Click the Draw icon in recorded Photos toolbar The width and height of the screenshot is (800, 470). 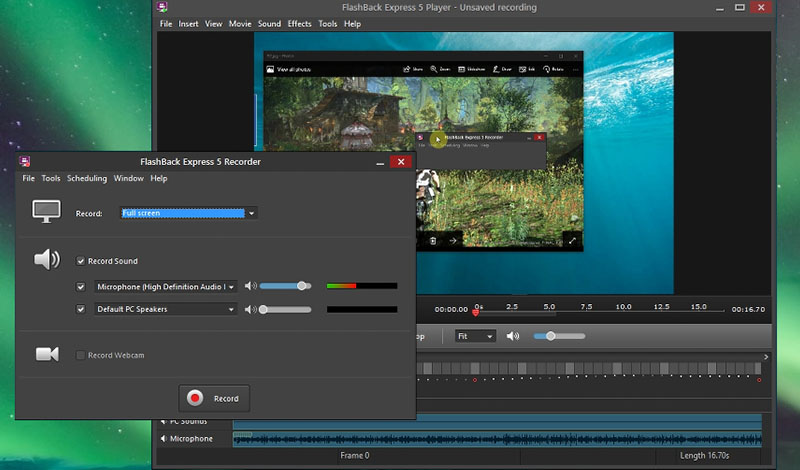tap(496, 69)
